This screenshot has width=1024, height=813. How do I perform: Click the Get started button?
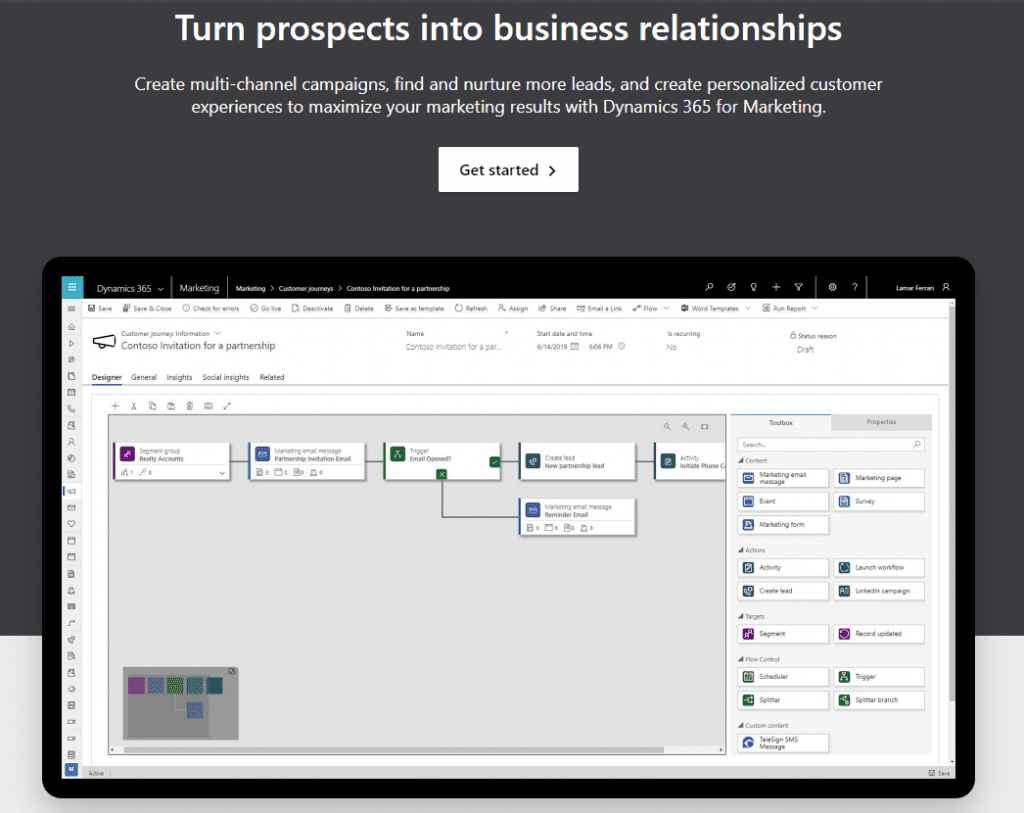[x=508, y=170]
